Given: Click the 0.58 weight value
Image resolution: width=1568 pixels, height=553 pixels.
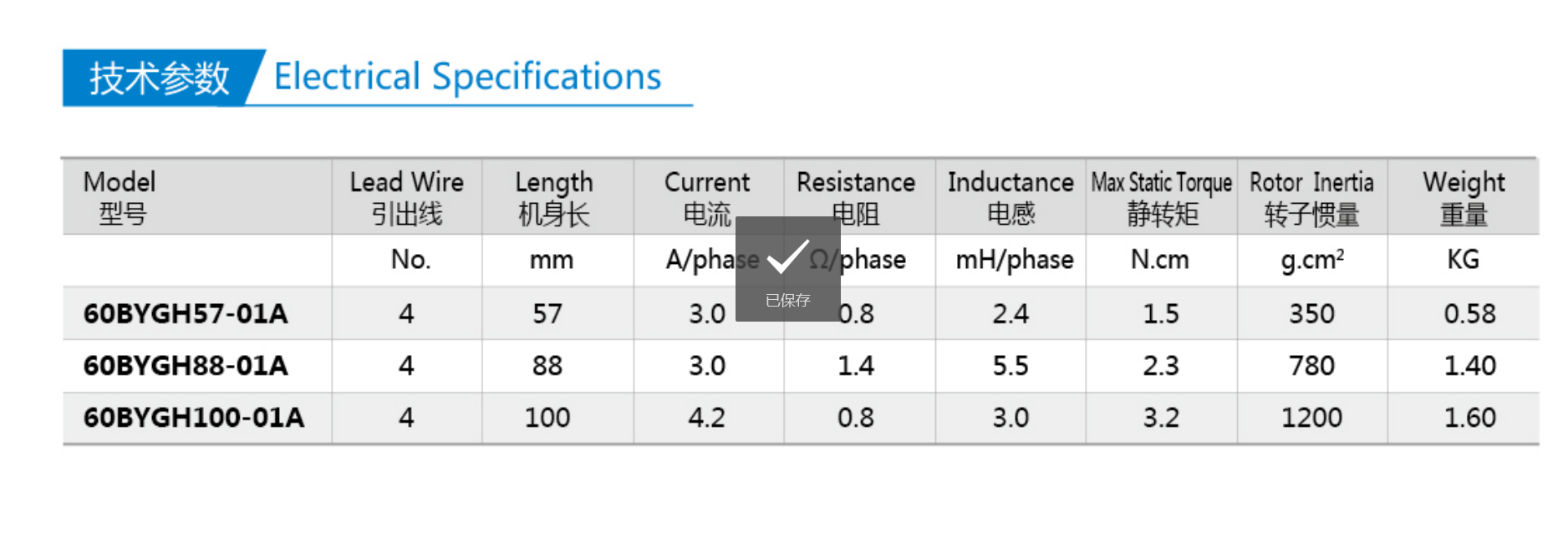Looking at the screenshot, I should (x=1469, y=313).
